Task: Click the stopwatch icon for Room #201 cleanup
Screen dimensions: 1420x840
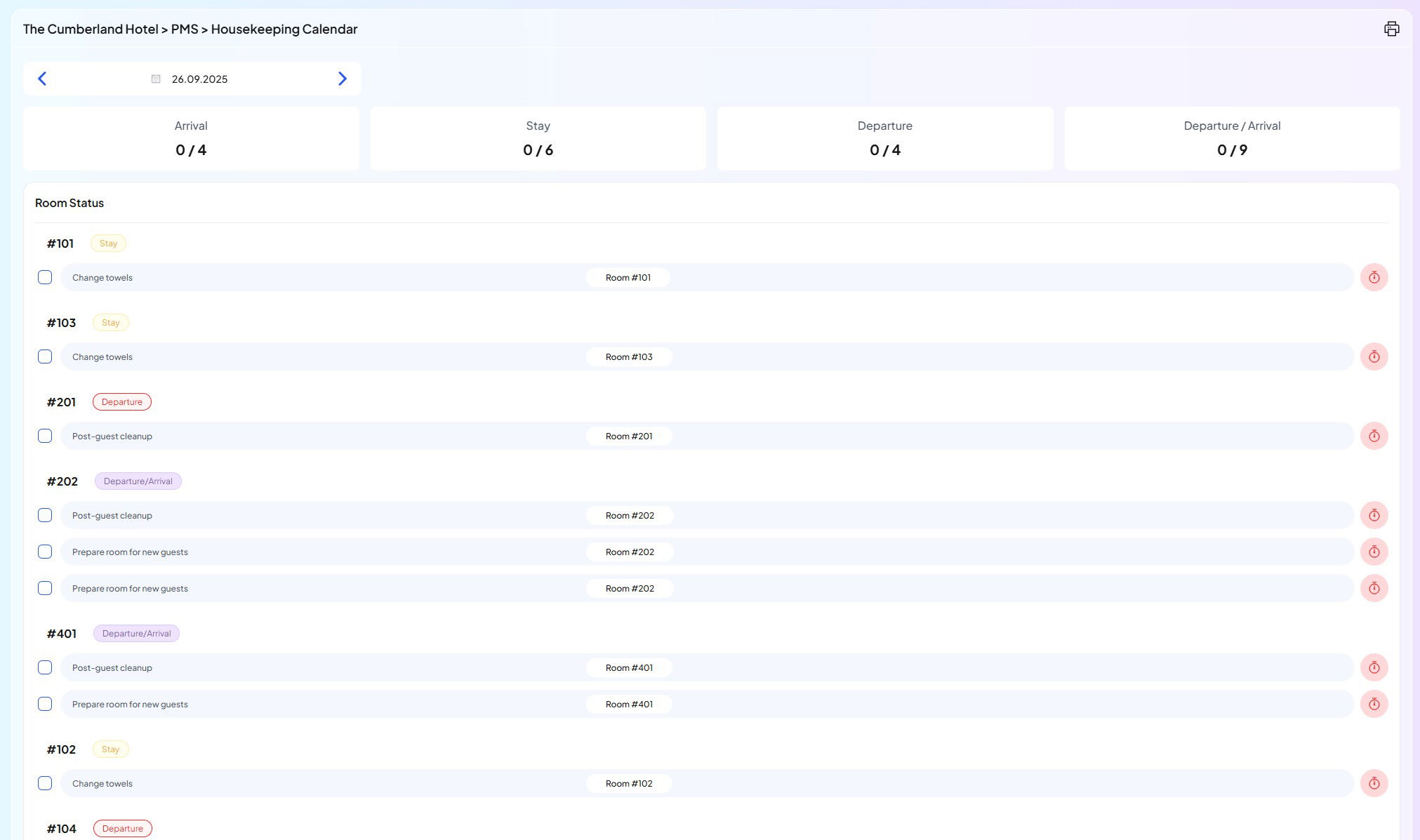Action: coord(1374,436)
